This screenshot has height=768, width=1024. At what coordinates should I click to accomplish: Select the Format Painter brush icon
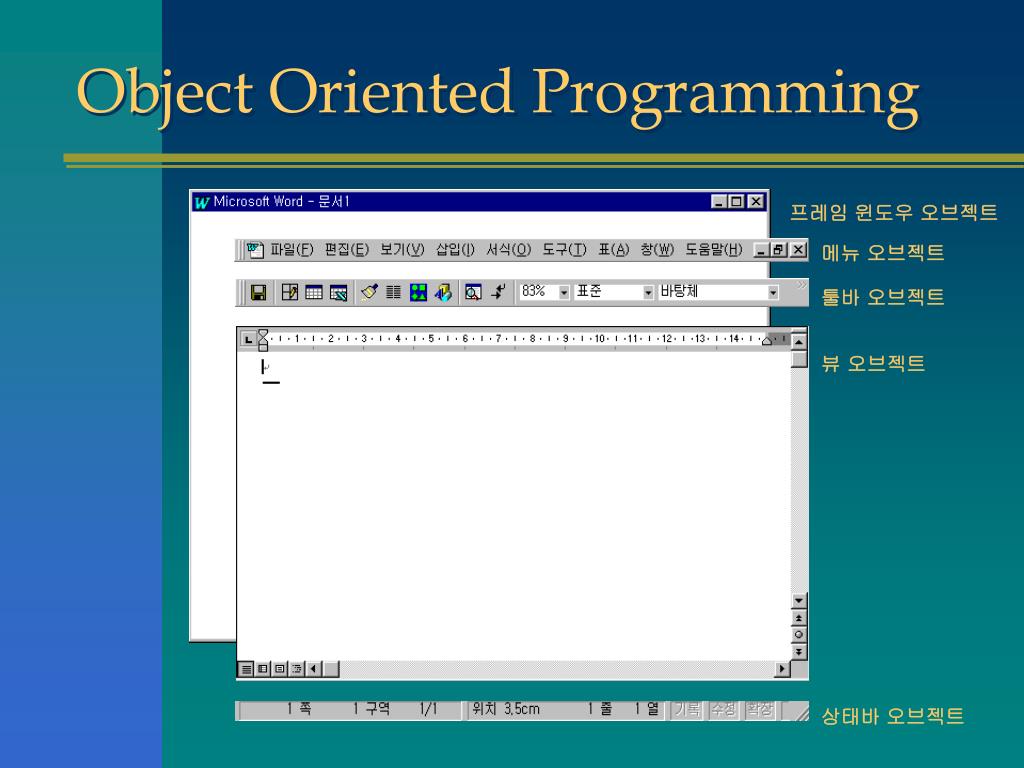coord(370,292)
